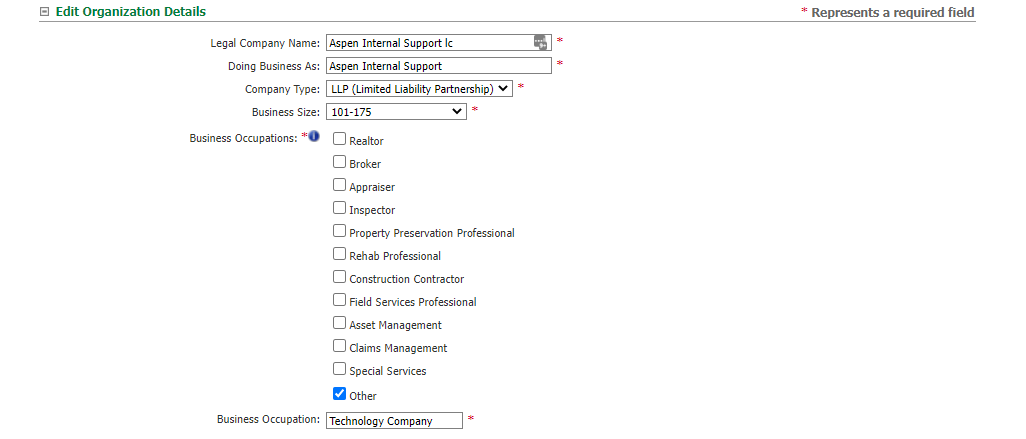Tick the Special Services checkbox
Screen dimensions: 1026x439
(339, 369)
